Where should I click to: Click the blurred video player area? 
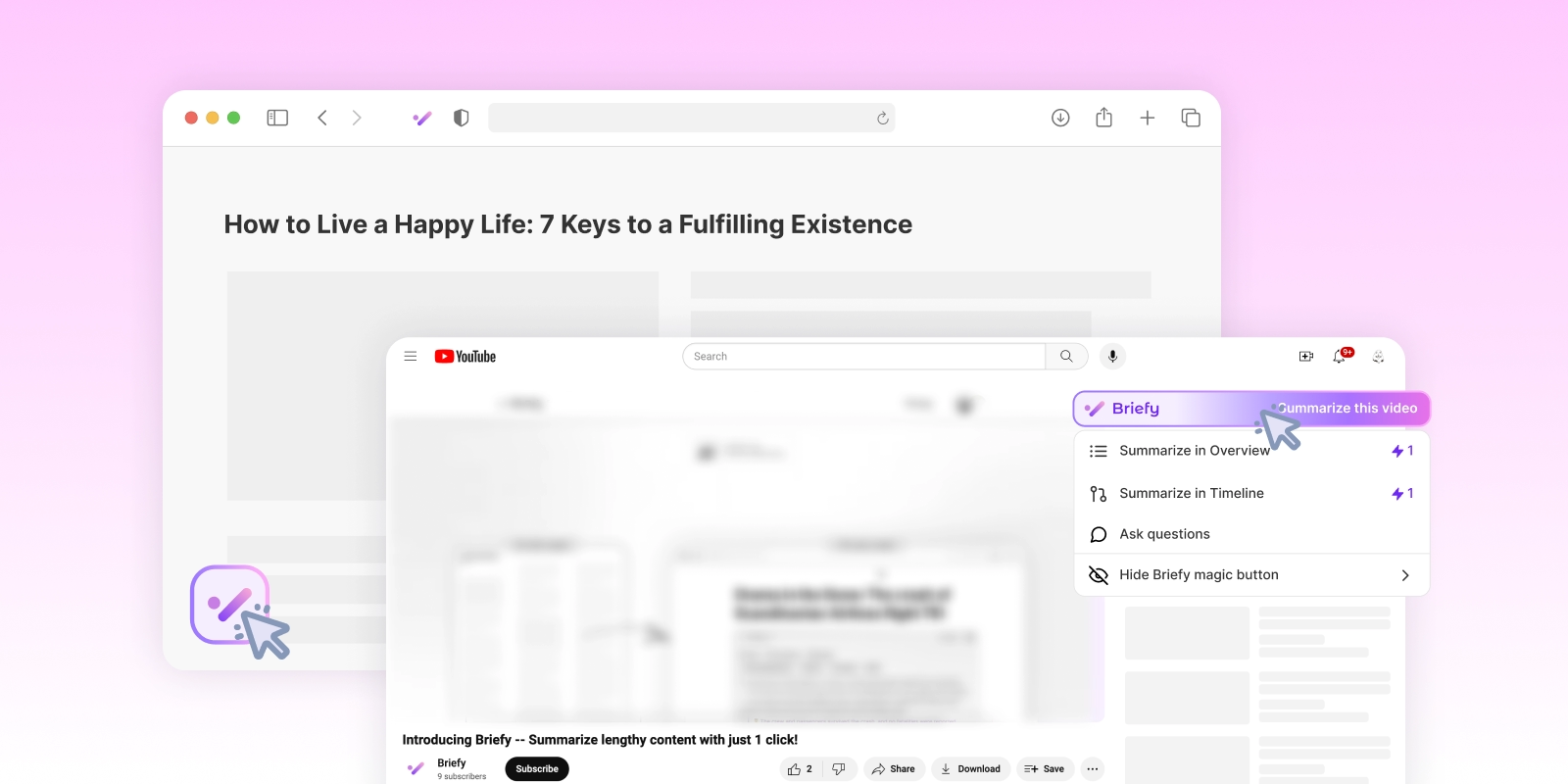click(x=747, y=568)
